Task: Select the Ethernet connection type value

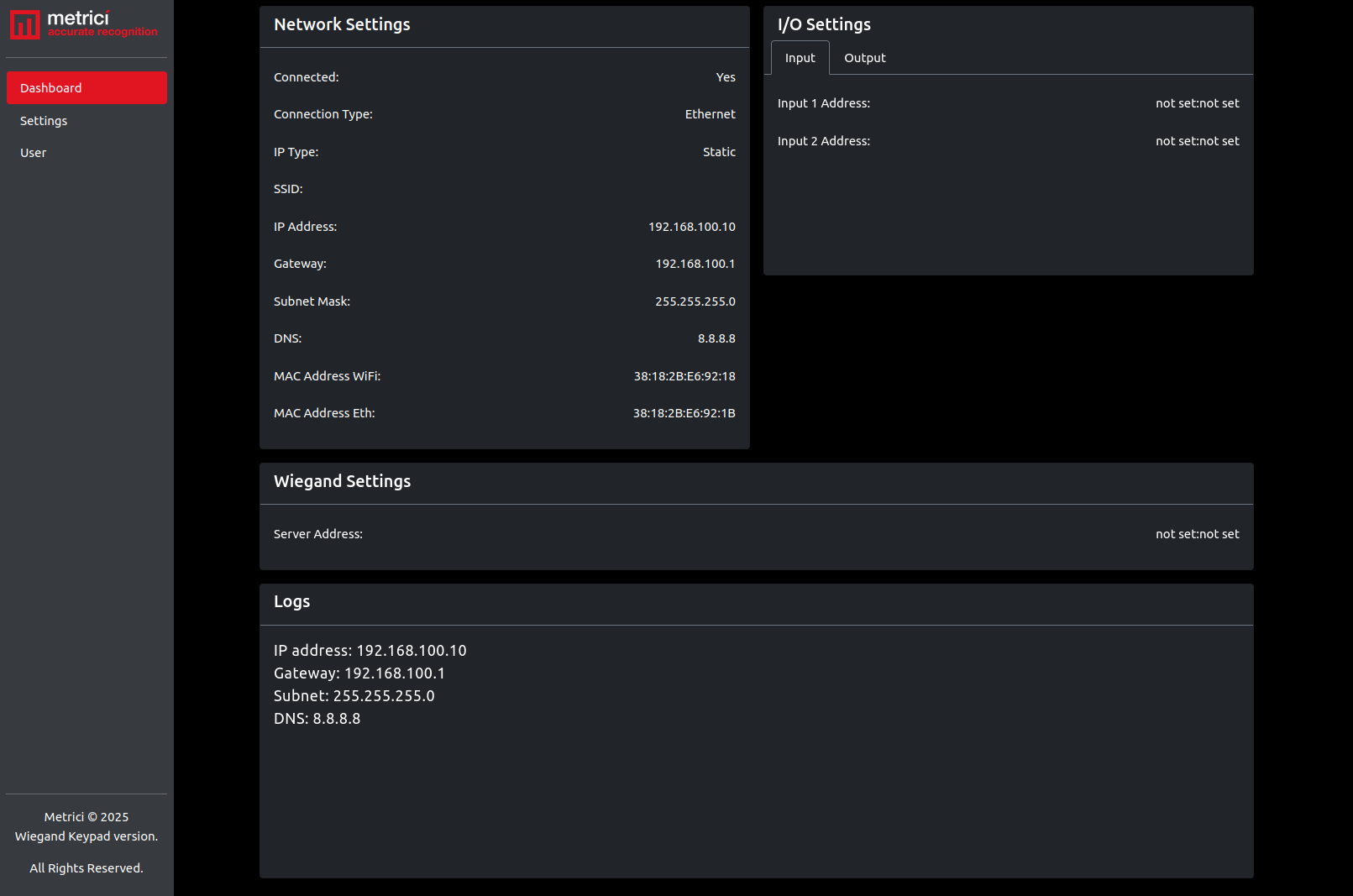Action: 710,114
